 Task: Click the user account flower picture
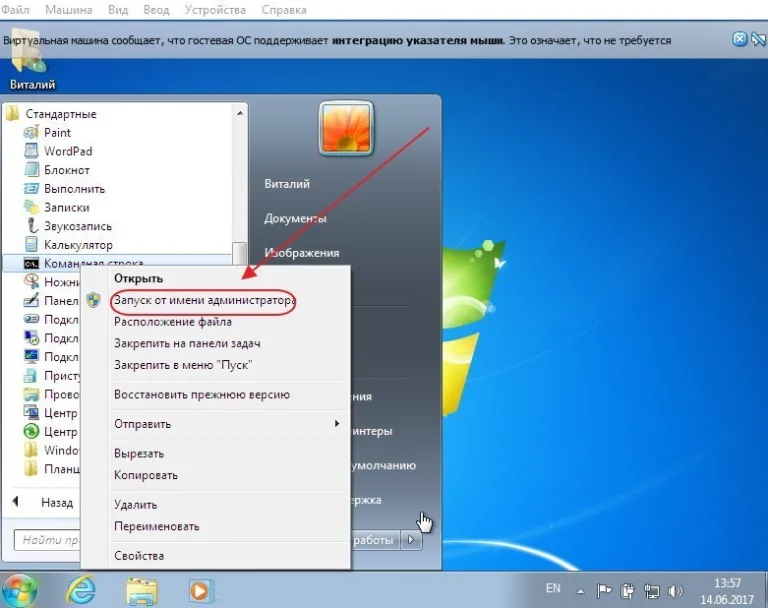click(x=346, y=129)
